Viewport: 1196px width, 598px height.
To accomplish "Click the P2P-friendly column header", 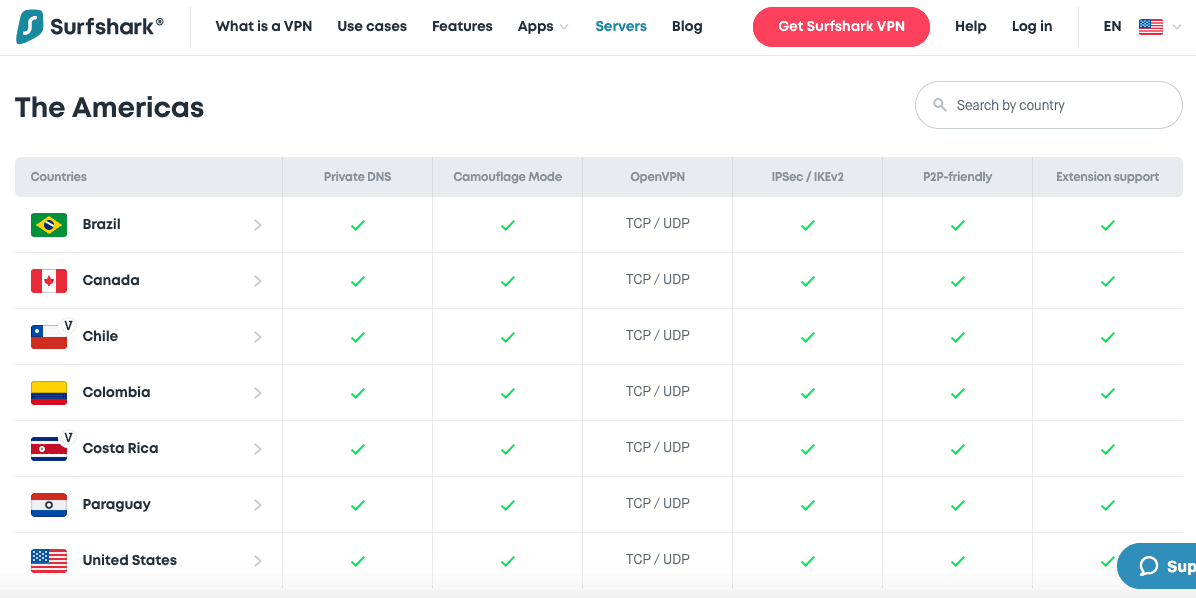I will pos(957,177).
